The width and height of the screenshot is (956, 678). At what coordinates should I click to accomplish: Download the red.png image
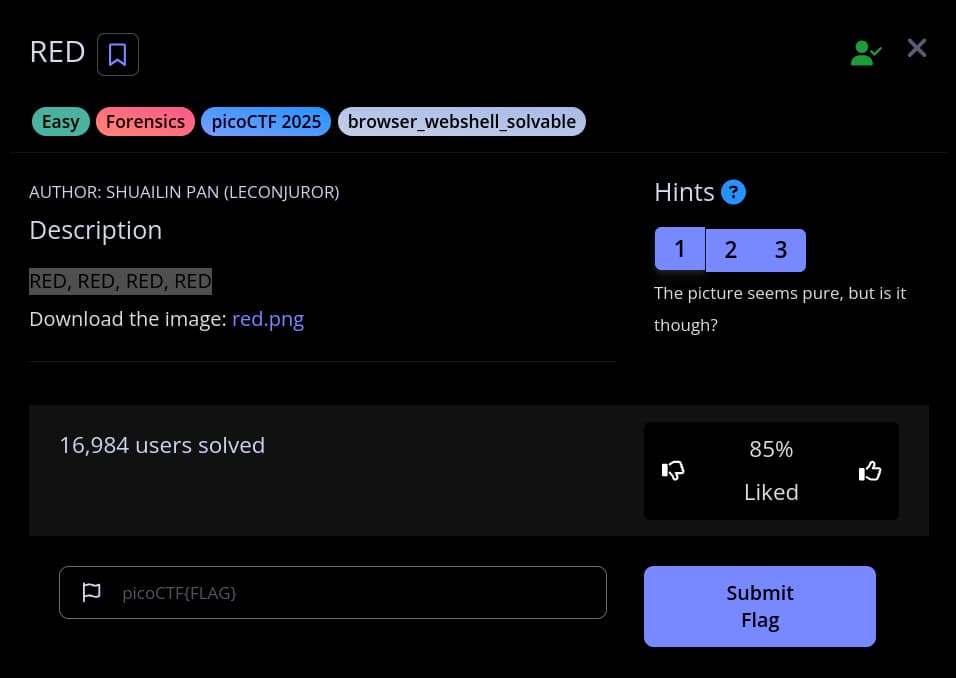click(x=268, y=320)
